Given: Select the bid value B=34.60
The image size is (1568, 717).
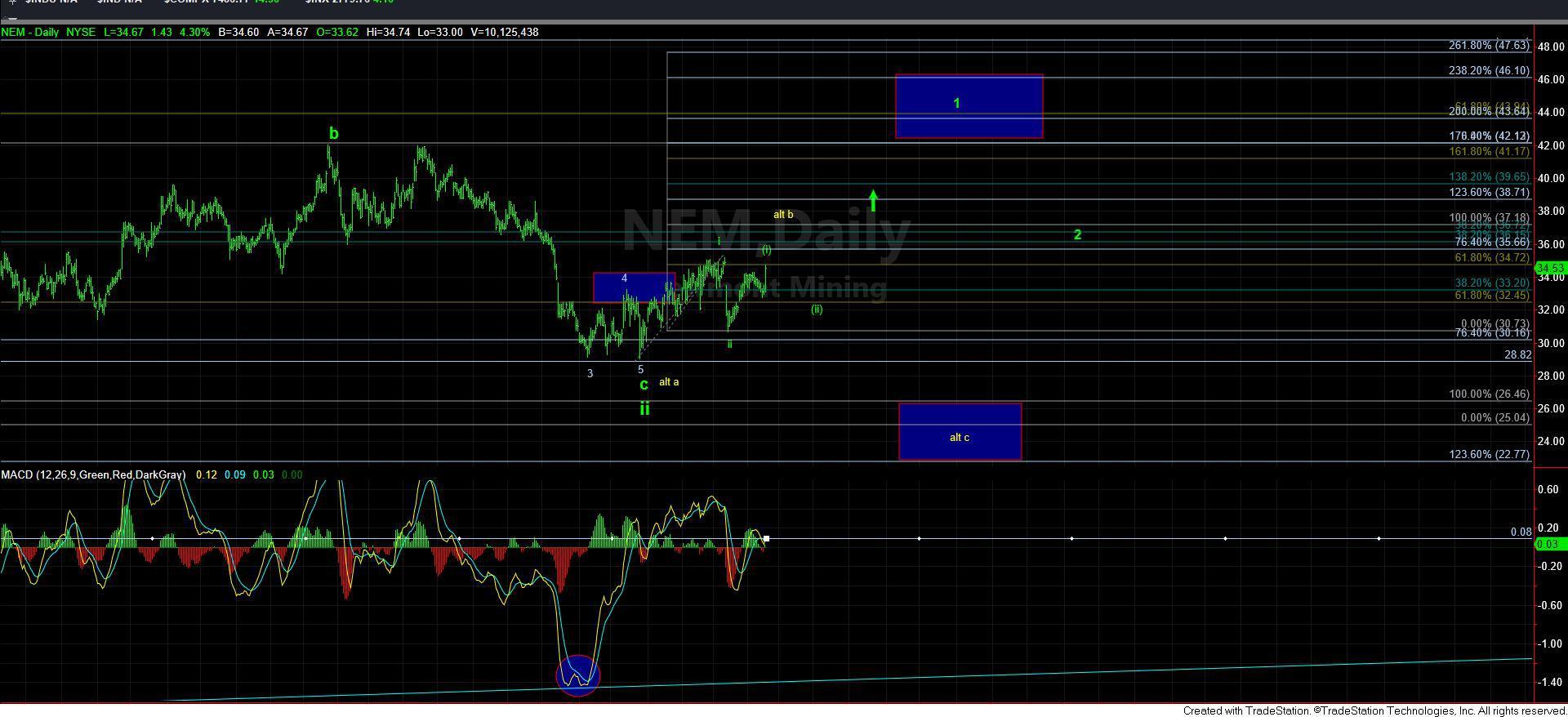Looking at the screenshot, I should [x=238, y=33].
